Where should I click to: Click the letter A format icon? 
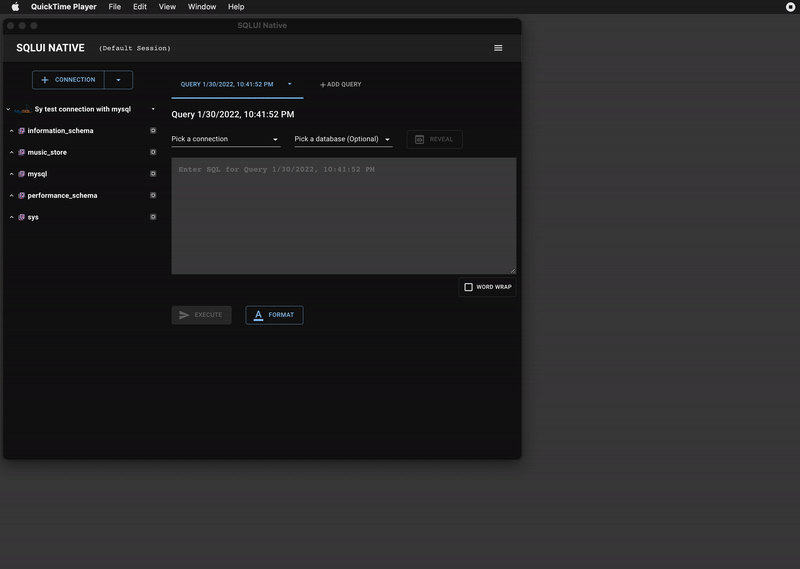tap(258, 315)
